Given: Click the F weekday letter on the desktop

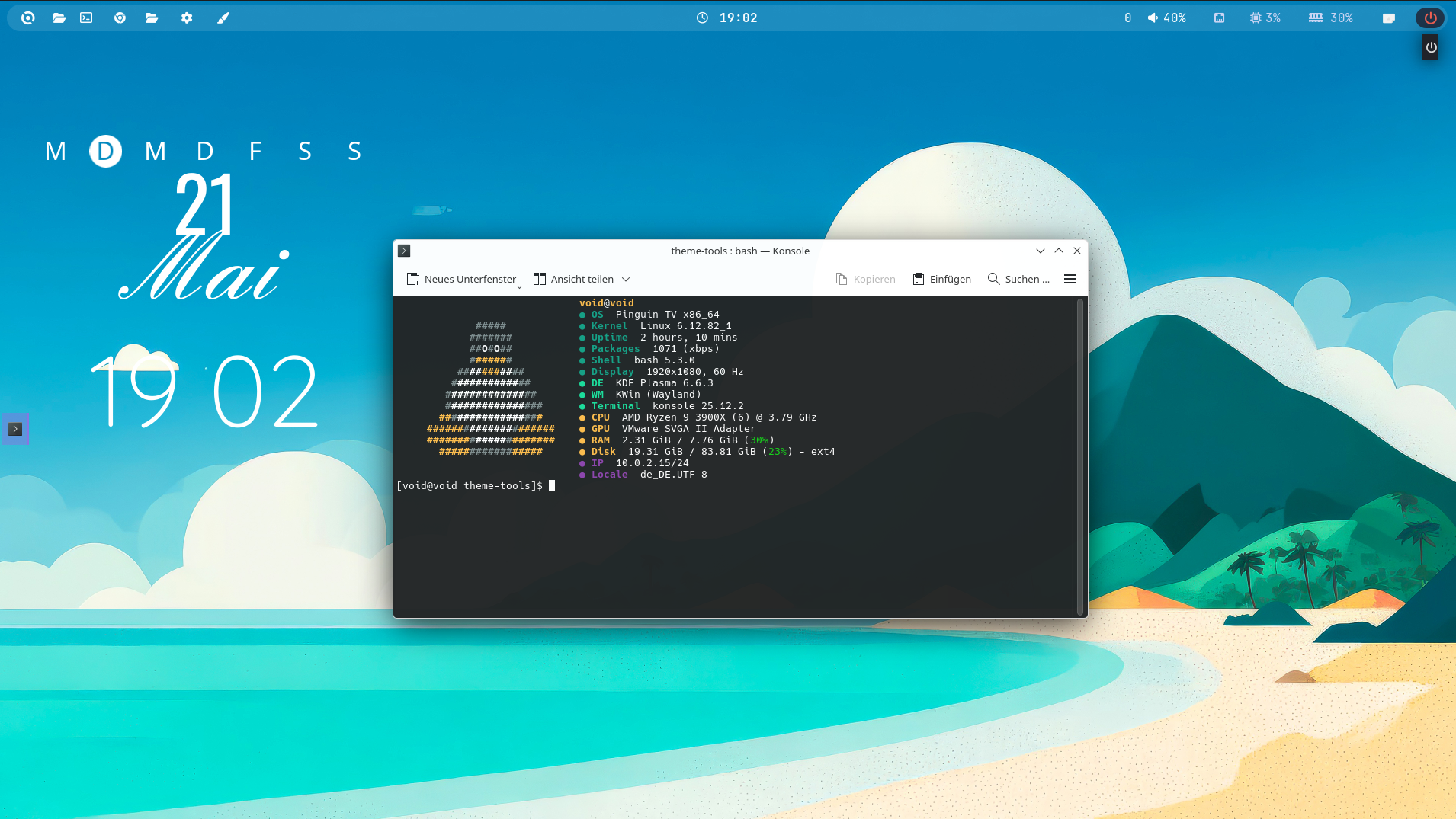Looking at the screenshot, I should tap(255, 151).
